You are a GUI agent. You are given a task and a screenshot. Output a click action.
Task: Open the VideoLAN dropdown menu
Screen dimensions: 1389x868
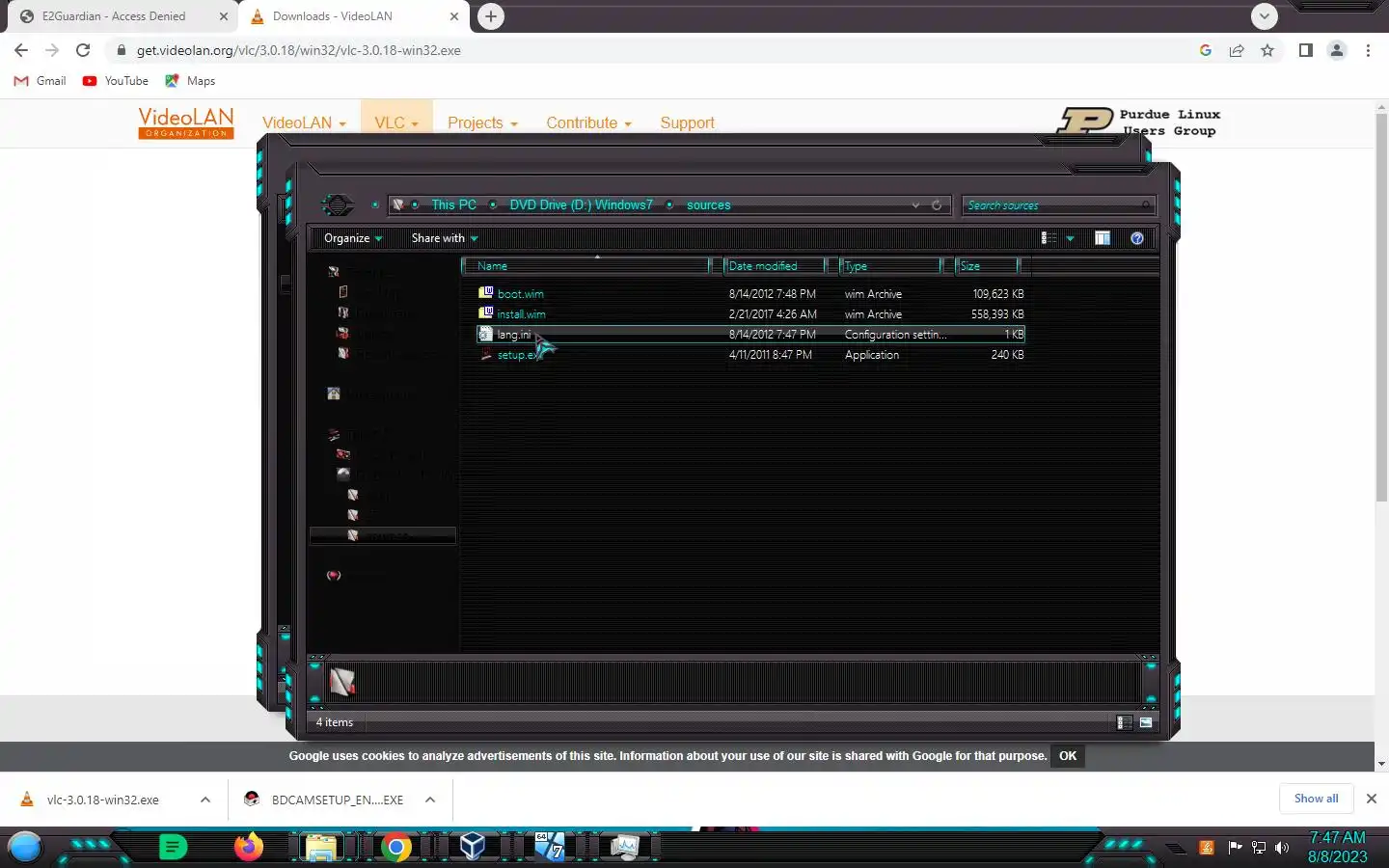click(x=304, y=122)
